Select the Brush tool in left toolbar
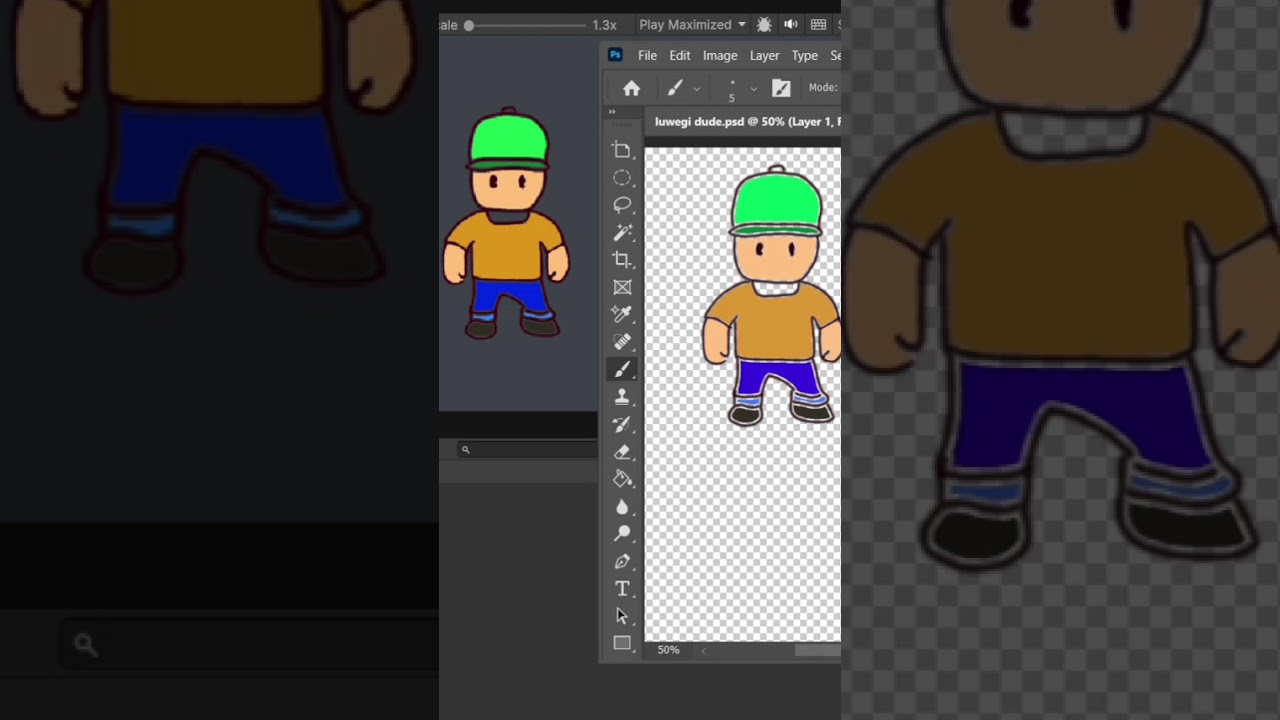The width and height of the screenshot is (1280, 720). pyautogui.click(x=622, y=369)
